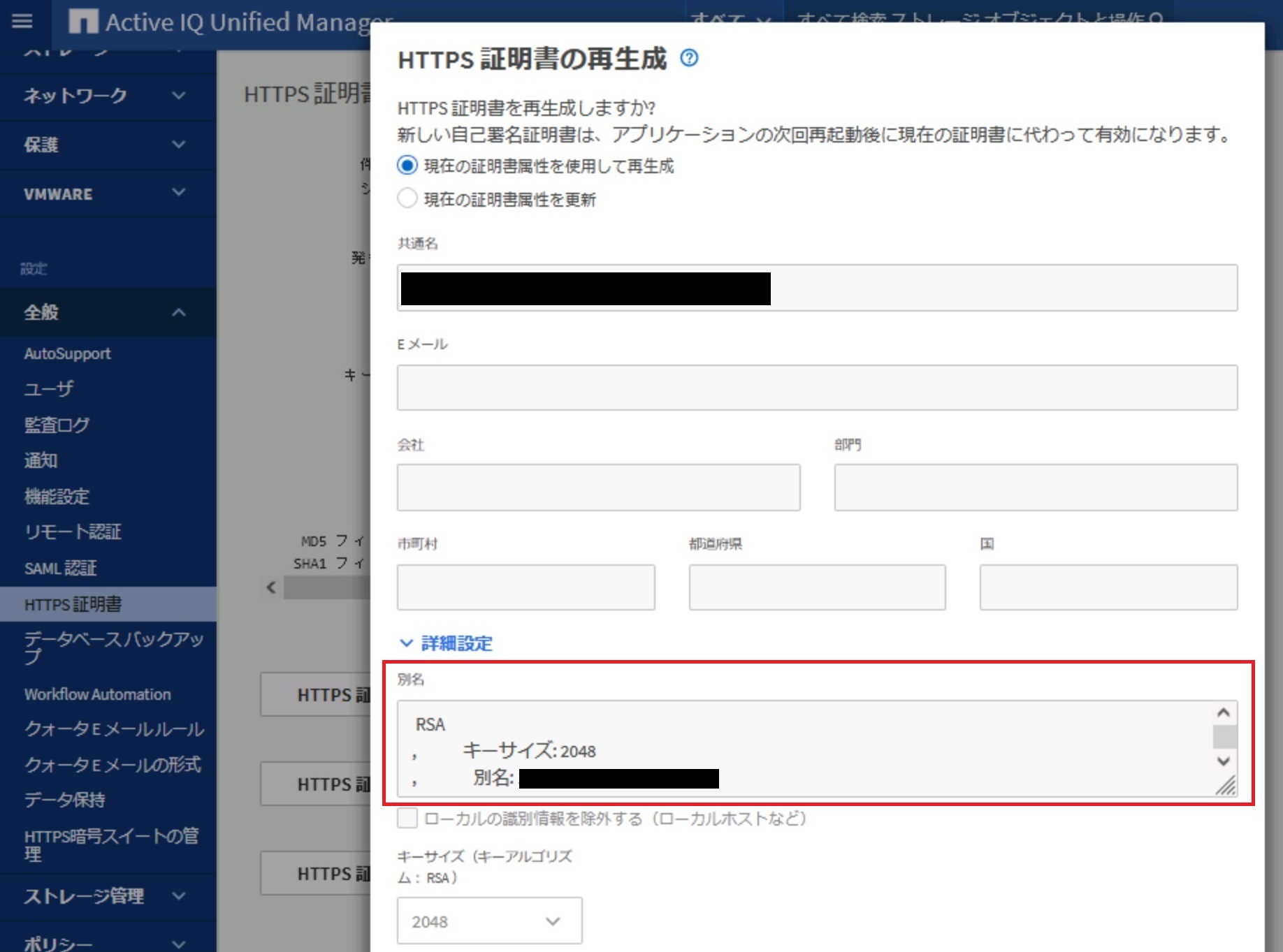Screen dimensions: 1283x952
Task: Open help for HTTPS certificate regeneration
Action: 689,58
